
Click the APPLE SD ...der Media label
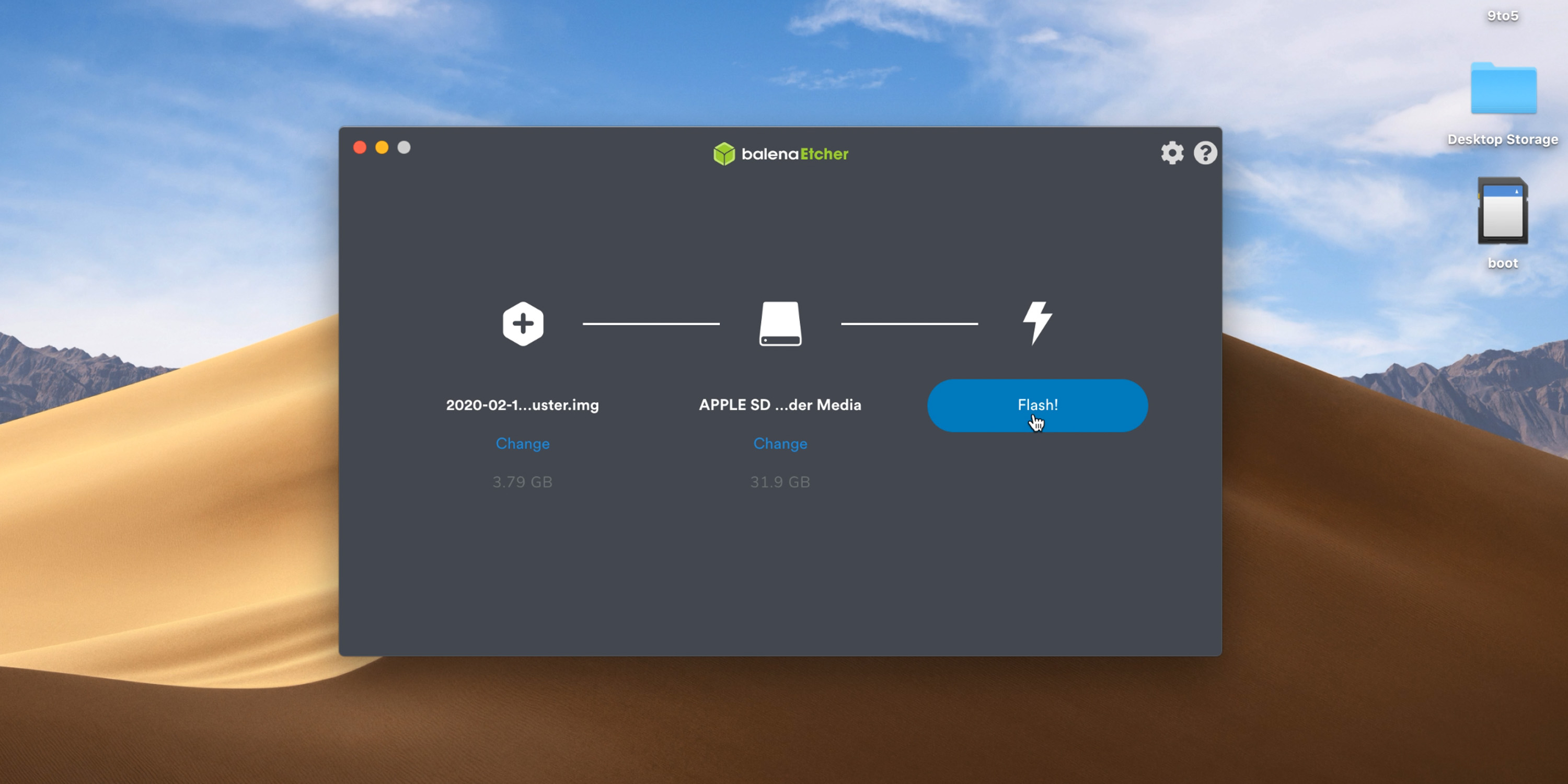(780, 406)
